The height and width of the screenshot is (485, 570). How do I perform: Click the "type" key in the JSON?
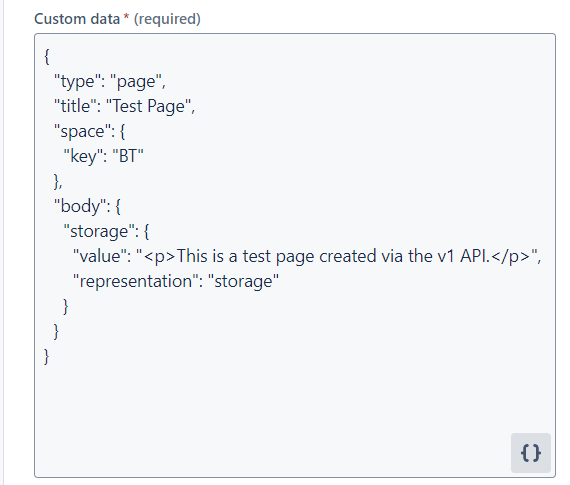(77, 81)
